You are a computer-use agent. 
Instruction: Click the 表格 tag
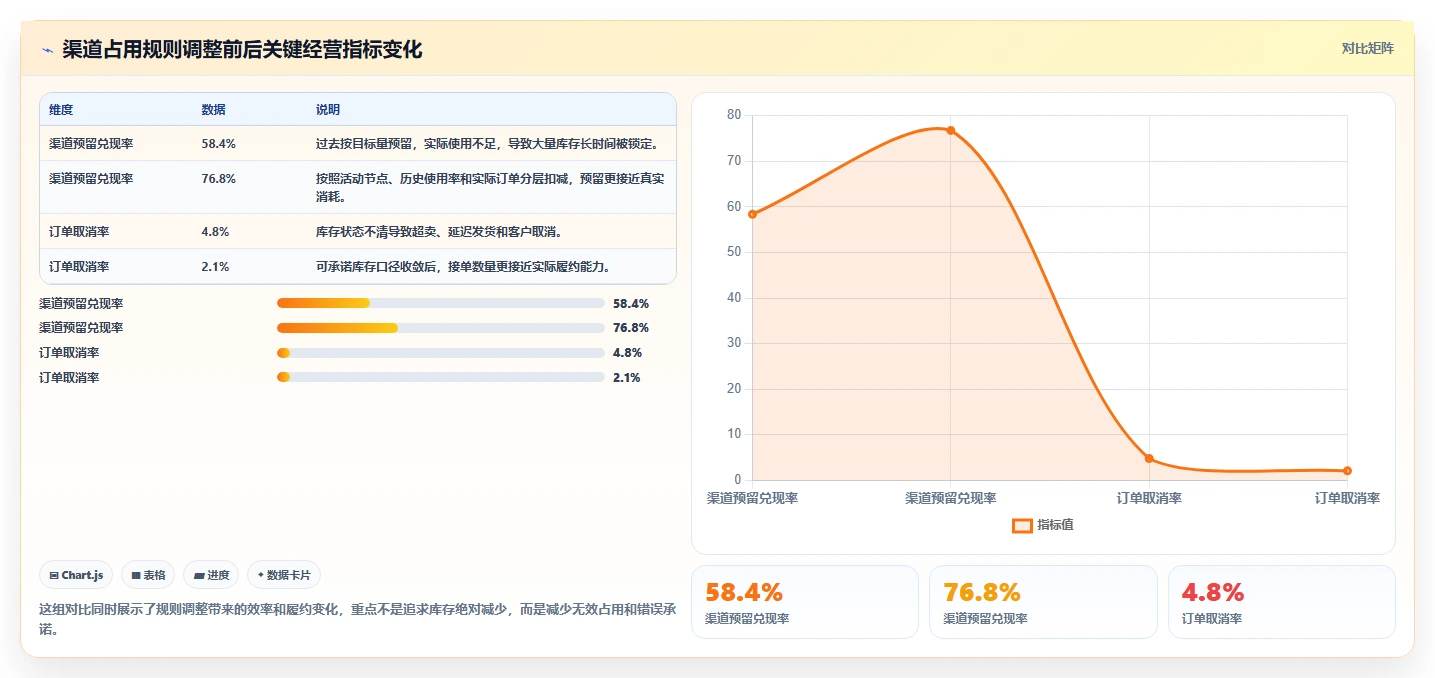(148, 575)
